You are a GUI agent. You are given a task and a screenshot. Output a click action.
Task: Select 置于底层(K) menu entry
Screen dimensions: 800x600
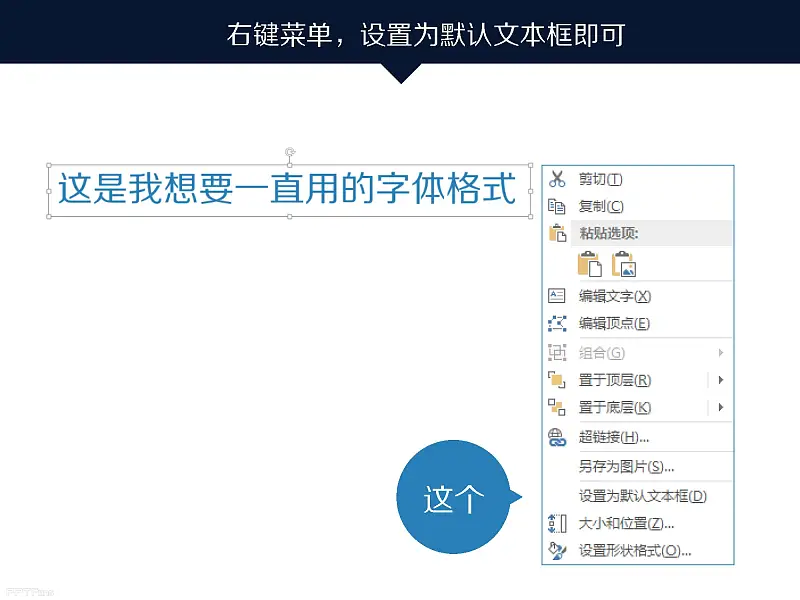coord(638,407)
